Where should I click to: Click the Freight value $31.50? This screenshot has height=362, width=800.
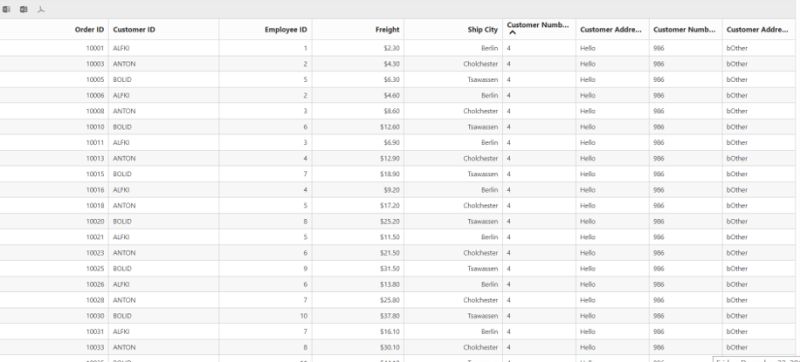pyautogui.click(x=390, y=269)
